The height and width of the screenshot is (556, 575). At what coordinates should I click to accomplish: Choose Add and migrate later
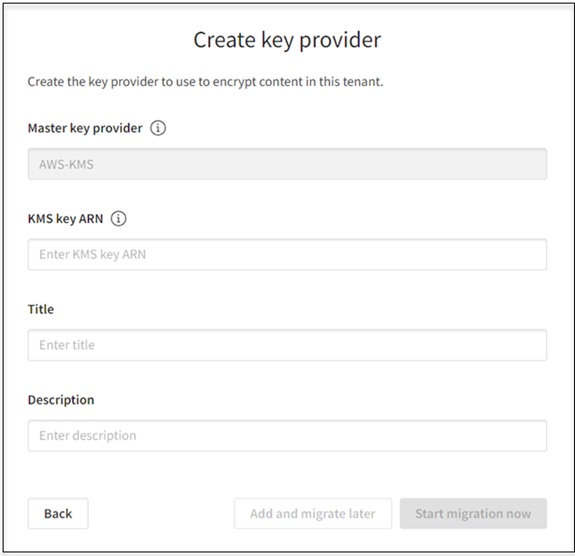click(313, 513)
